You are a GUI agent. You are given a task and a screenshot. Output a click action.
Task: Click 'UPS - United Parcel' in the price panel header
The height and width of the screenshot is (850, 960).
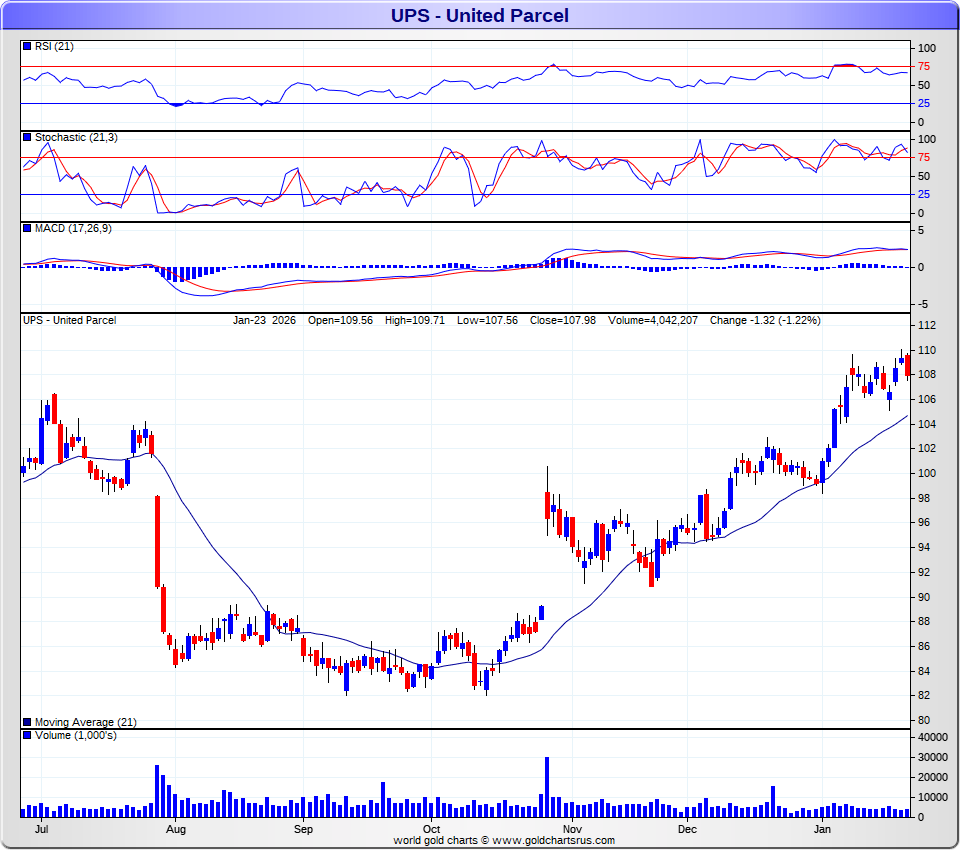(69, 320)
